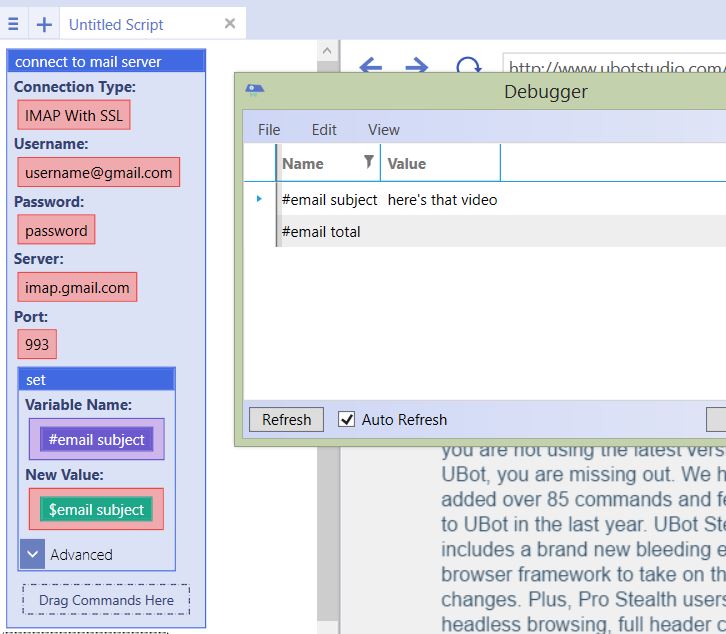Open the Debugger View menu
The image size is (726, 634).
pos(383,130)
